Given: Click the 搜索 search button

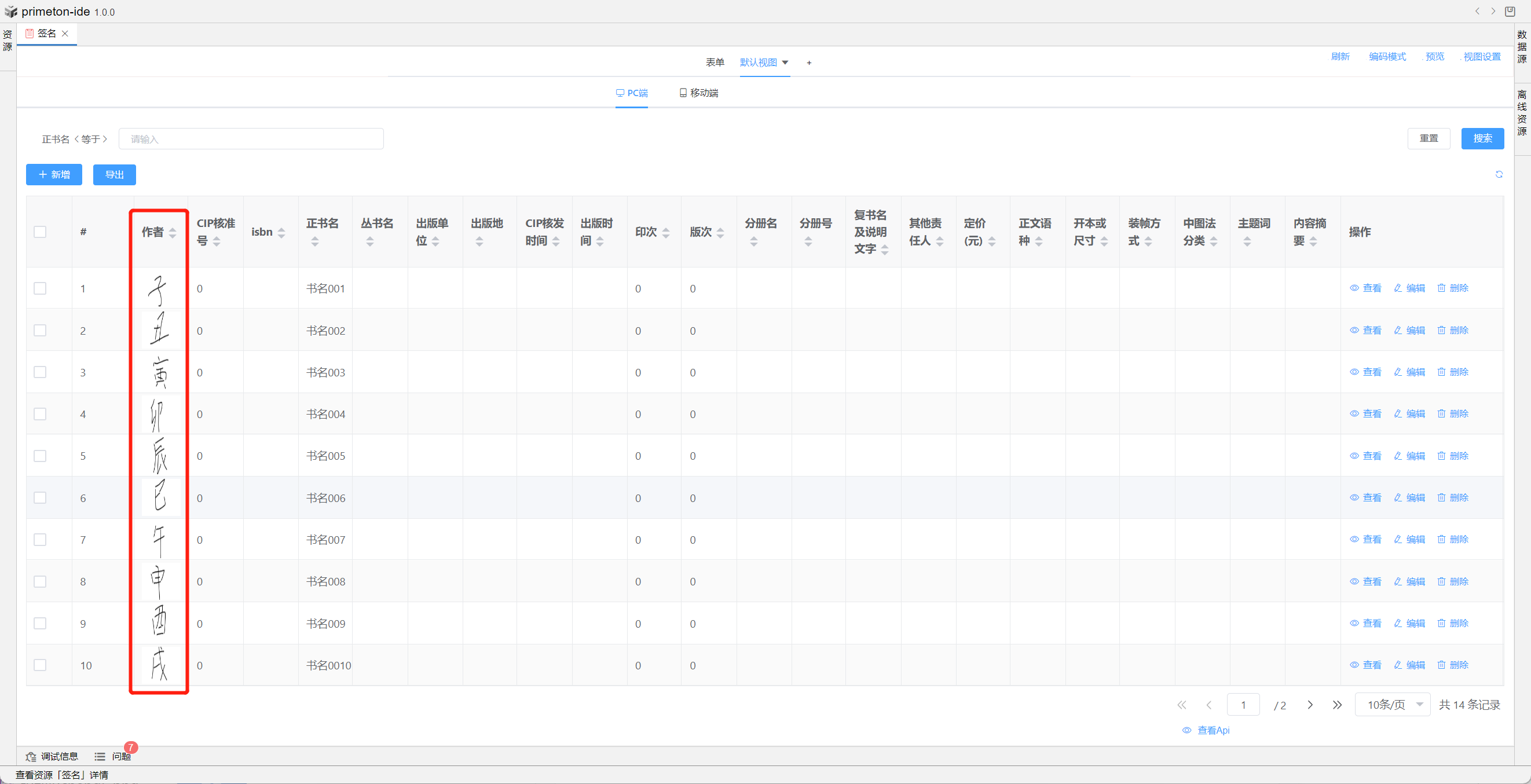Looking at the screenshot, I should (x=1482, y=138).
